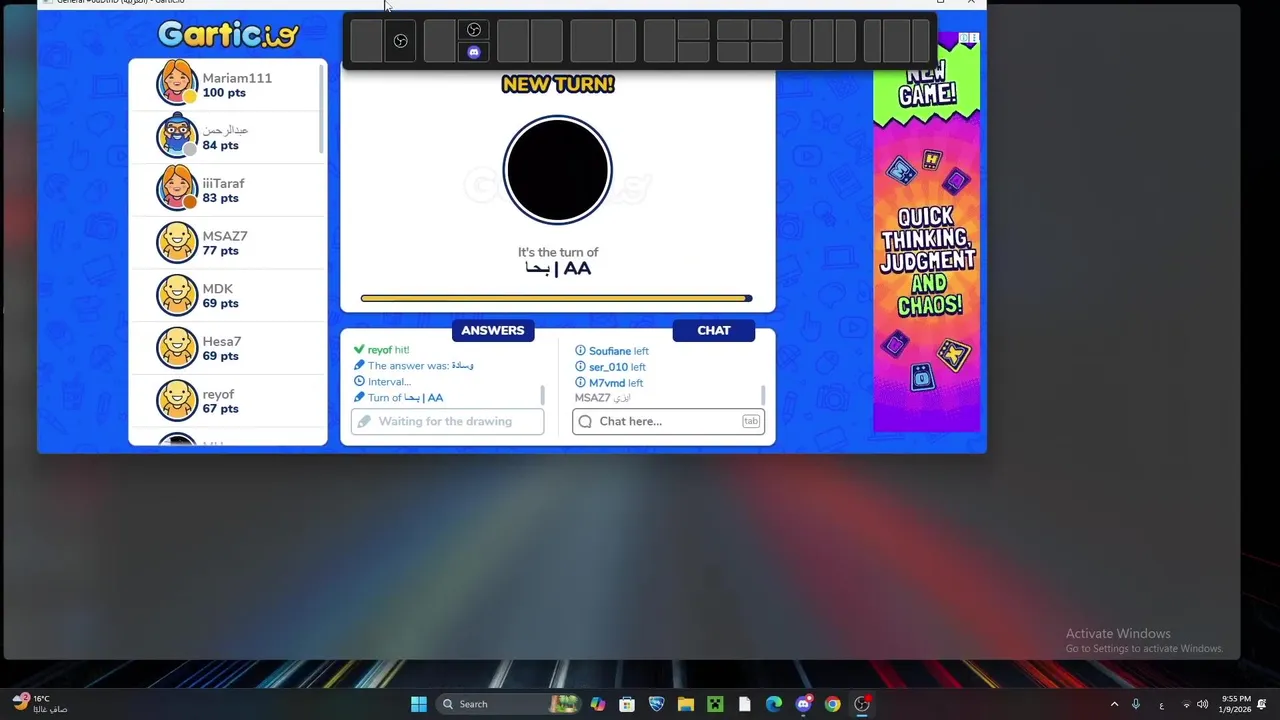Open the blank document taskbar icon
The image size is (1280, 720).
coord(744,704)
